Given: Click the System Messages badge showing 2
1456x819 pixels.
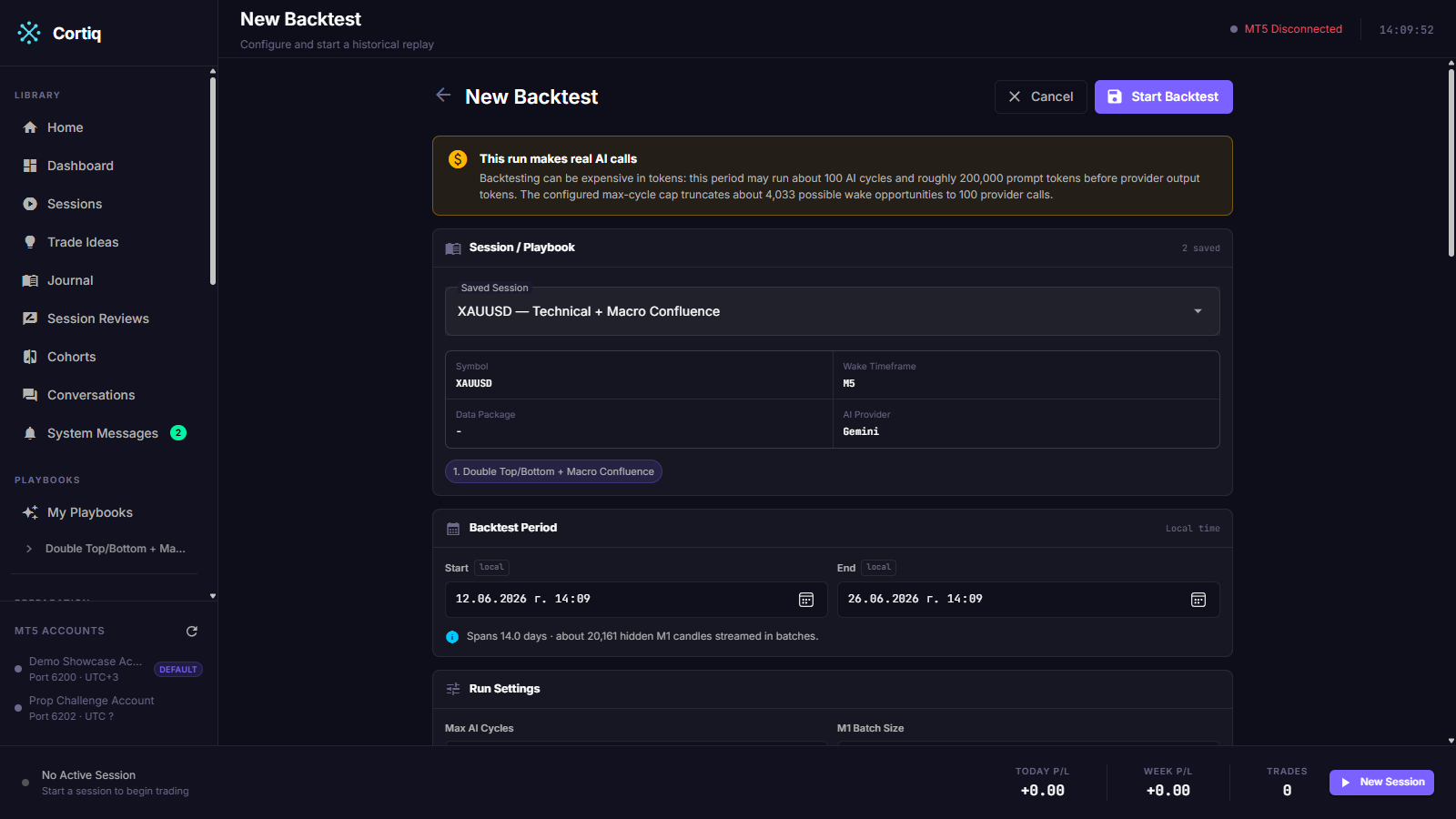Looking at the screenshot, I should click(x=178, y=433).
